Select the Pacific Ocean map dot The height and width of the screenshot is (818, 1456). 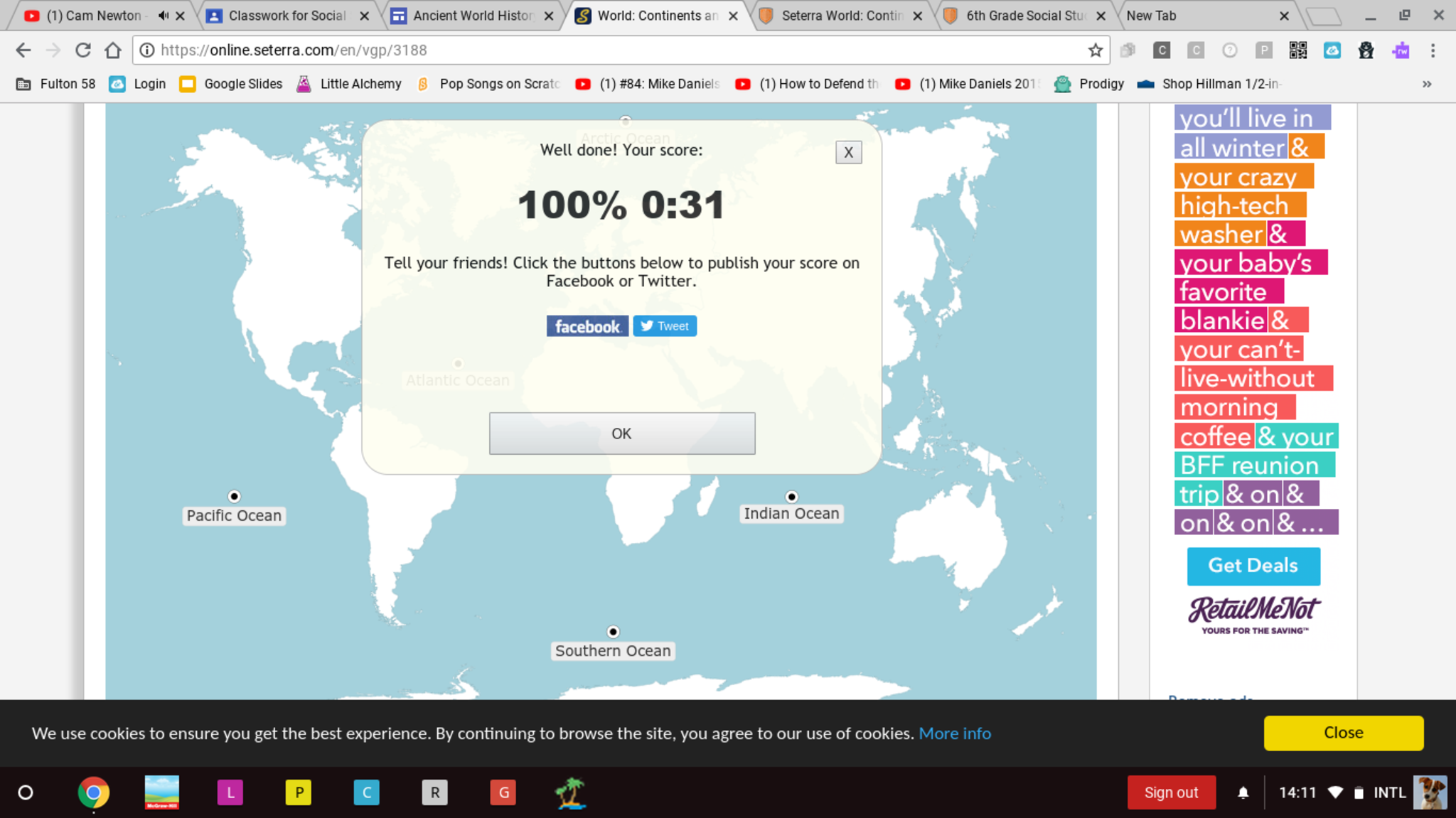tap(234, 496)
